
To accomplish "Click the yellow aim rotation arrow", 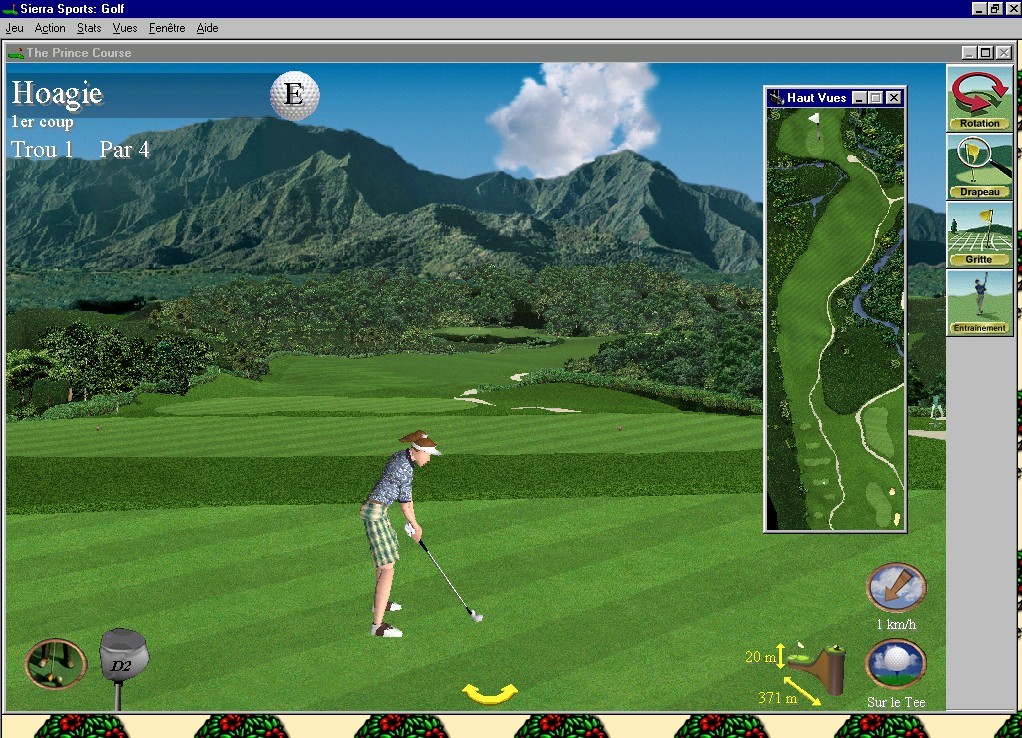I will tap(489, 694).
